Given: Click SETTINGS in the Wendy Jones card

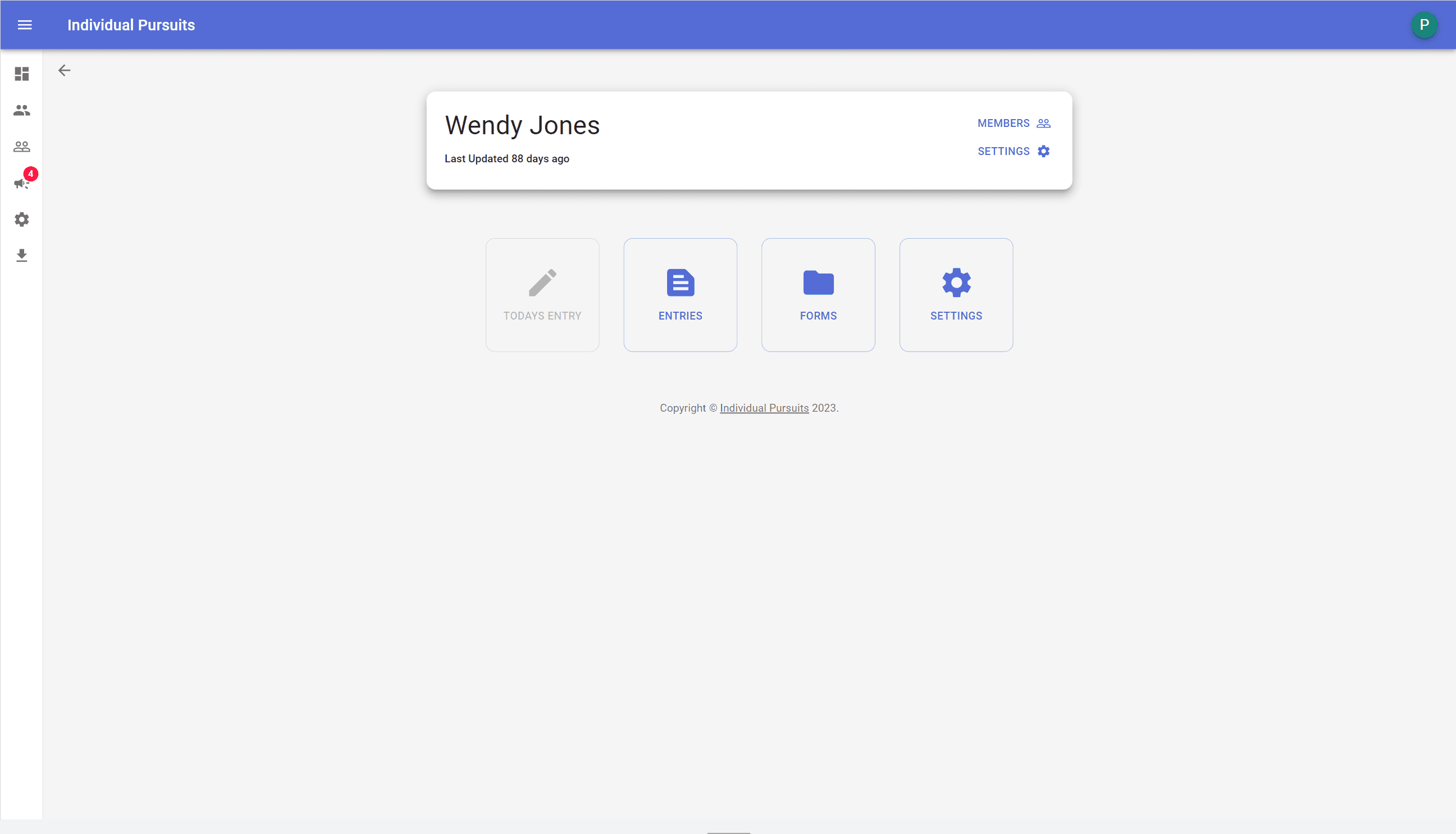Looking at the screenshot, I should [x=1014, y=151].
